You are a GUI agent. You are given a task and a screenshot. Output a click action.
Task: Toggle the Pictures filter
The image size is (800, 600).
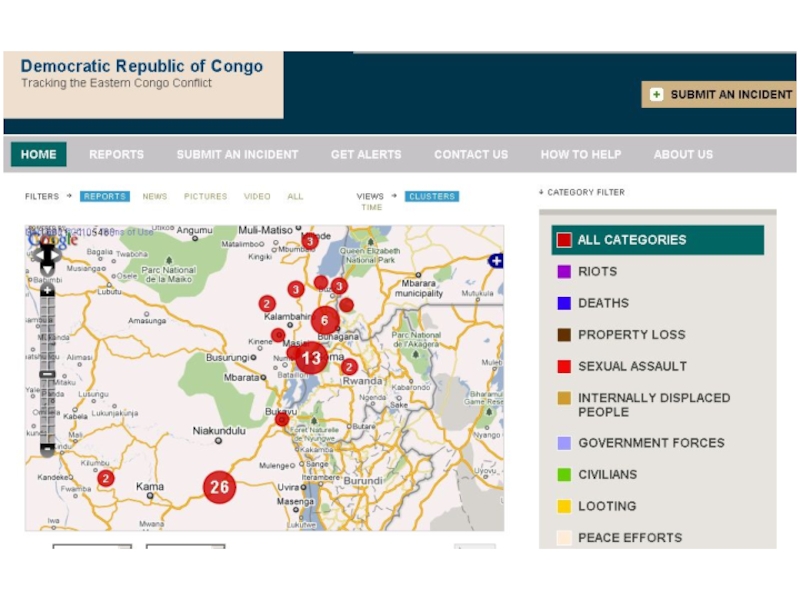click(x=205, y=197)
